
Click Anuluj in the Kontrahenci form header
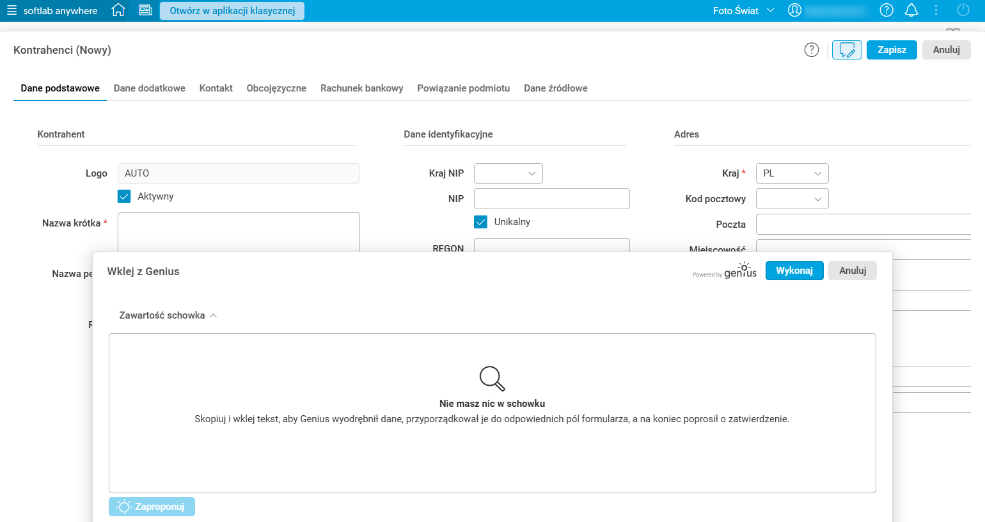(x=946, y=50)
